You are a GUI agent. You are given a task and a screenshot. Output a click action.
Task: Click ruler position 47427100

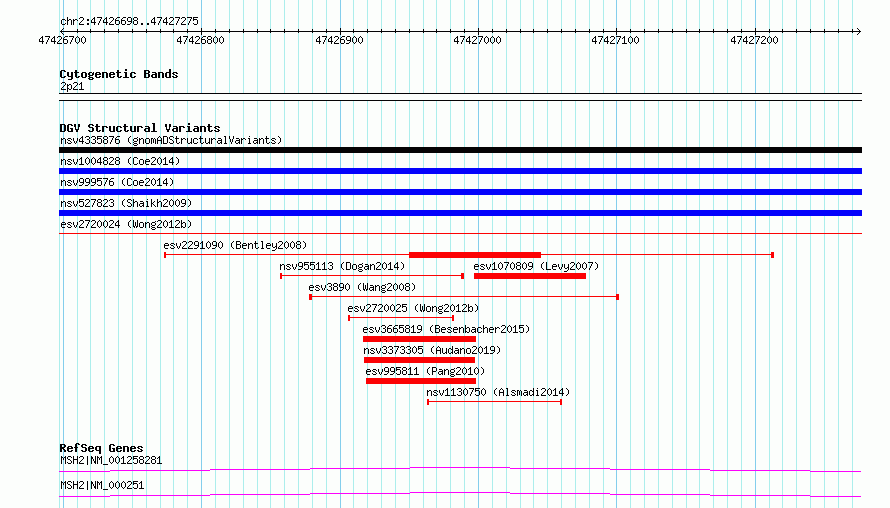click(615, 40)
